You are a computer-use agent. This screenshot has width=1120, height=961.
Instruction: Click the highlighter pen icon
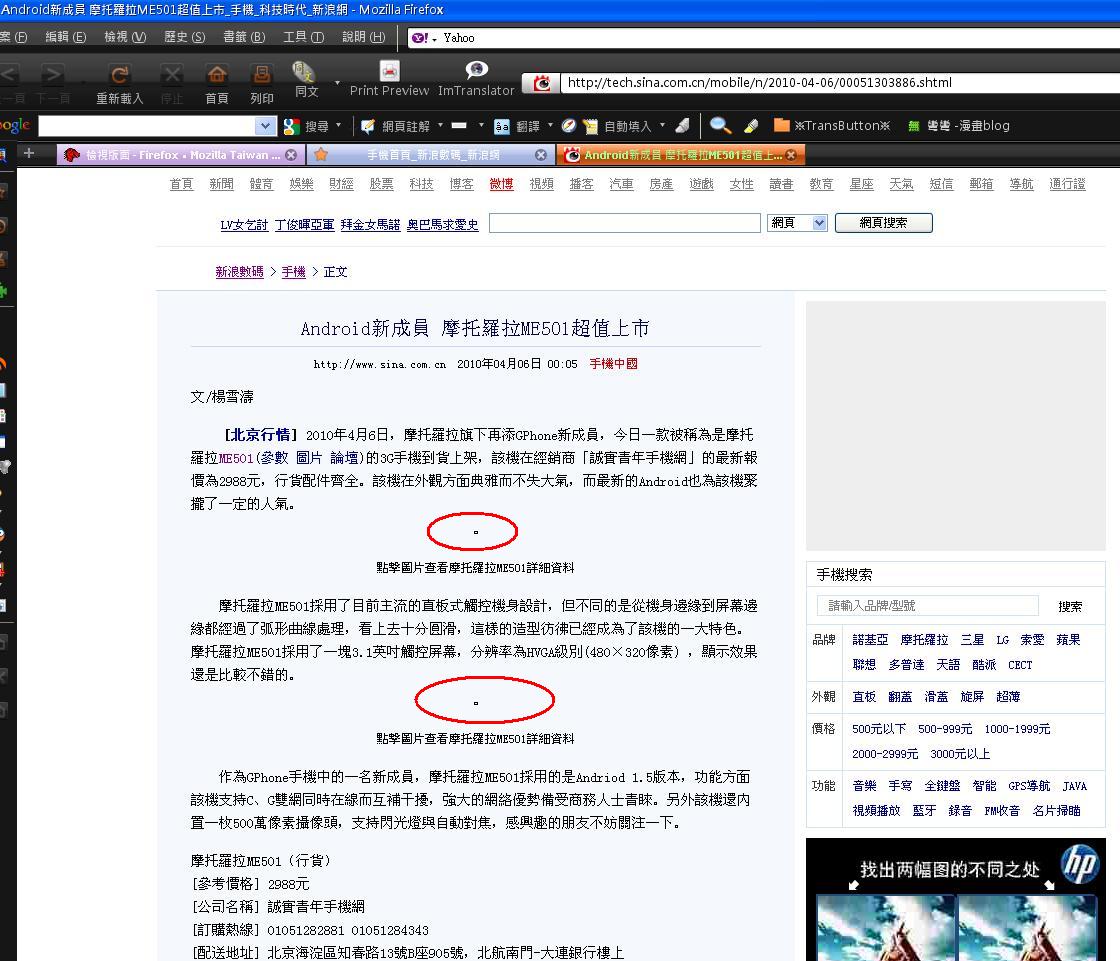point(752,125)
